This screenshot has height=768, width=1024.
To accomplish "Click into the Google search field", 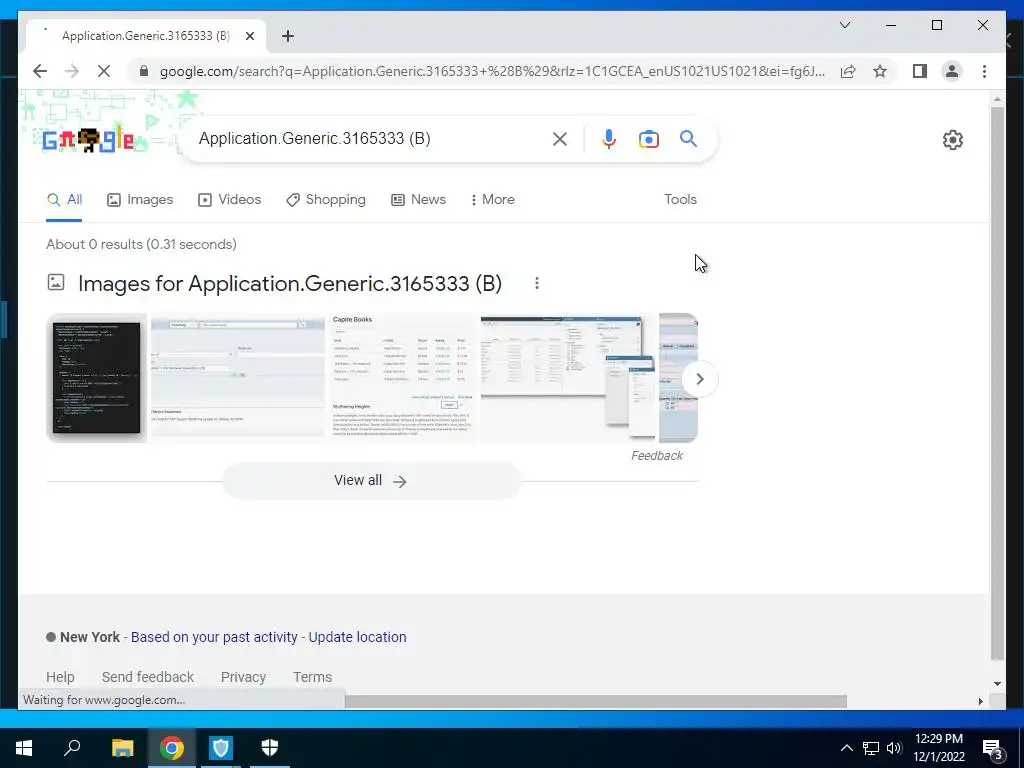I will (x=369, y=138).
